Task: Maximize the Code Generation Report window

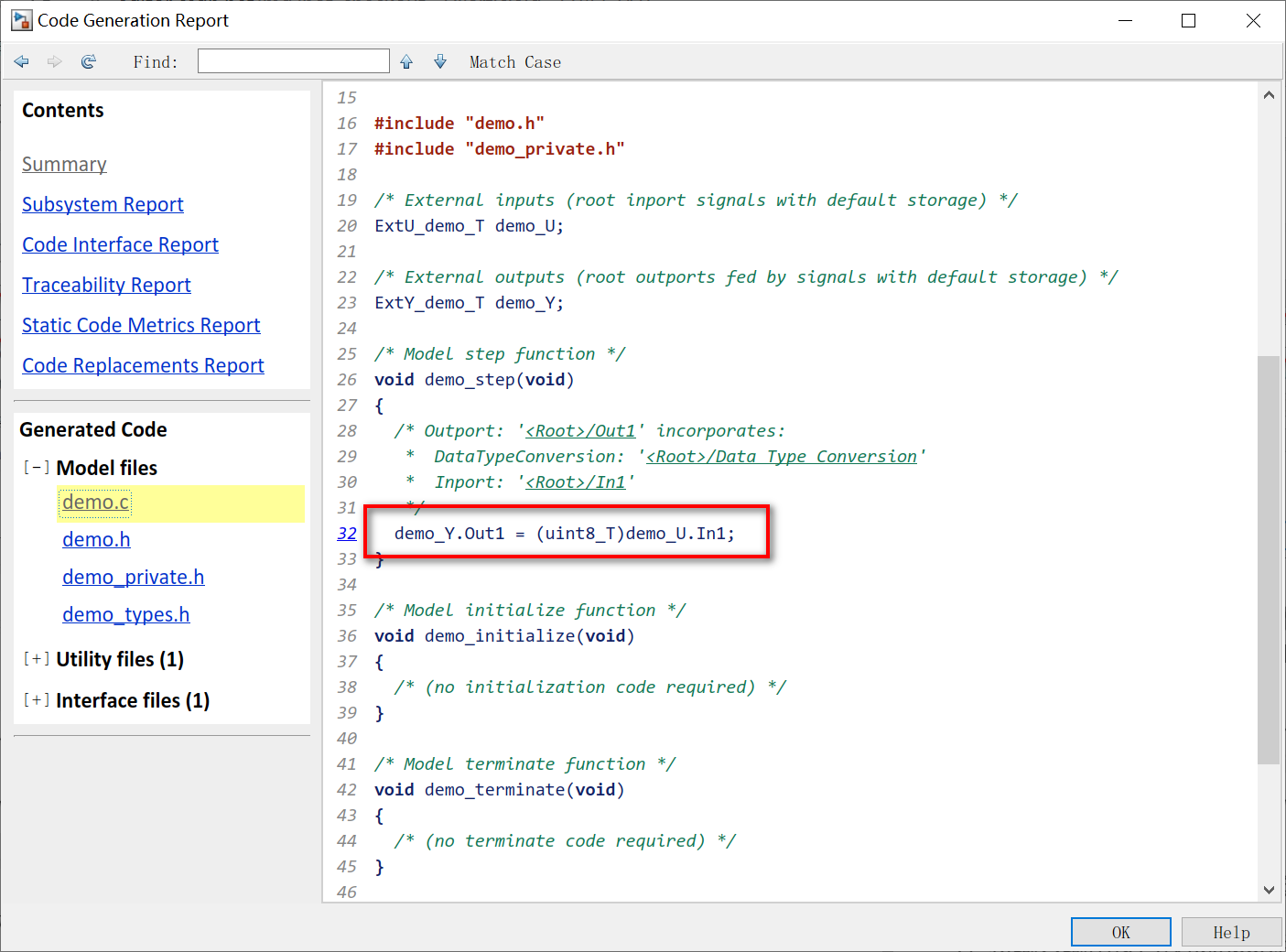Action: tap(1188, 20)
